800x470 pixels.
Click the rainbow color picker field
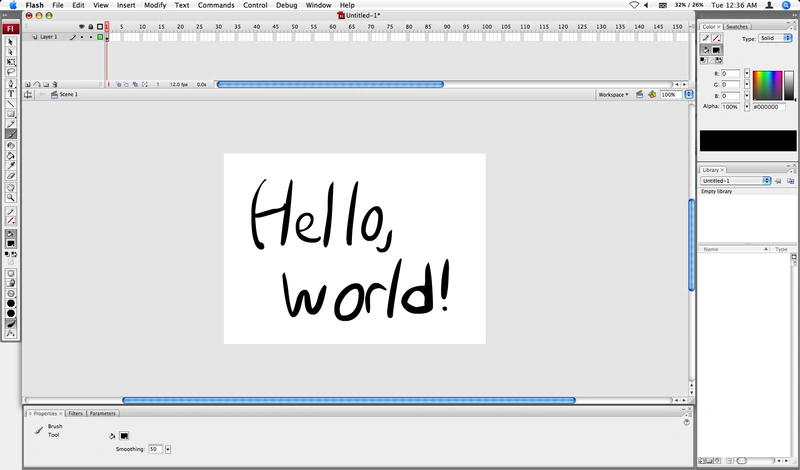pyautogui.click(x=766, y=85)
